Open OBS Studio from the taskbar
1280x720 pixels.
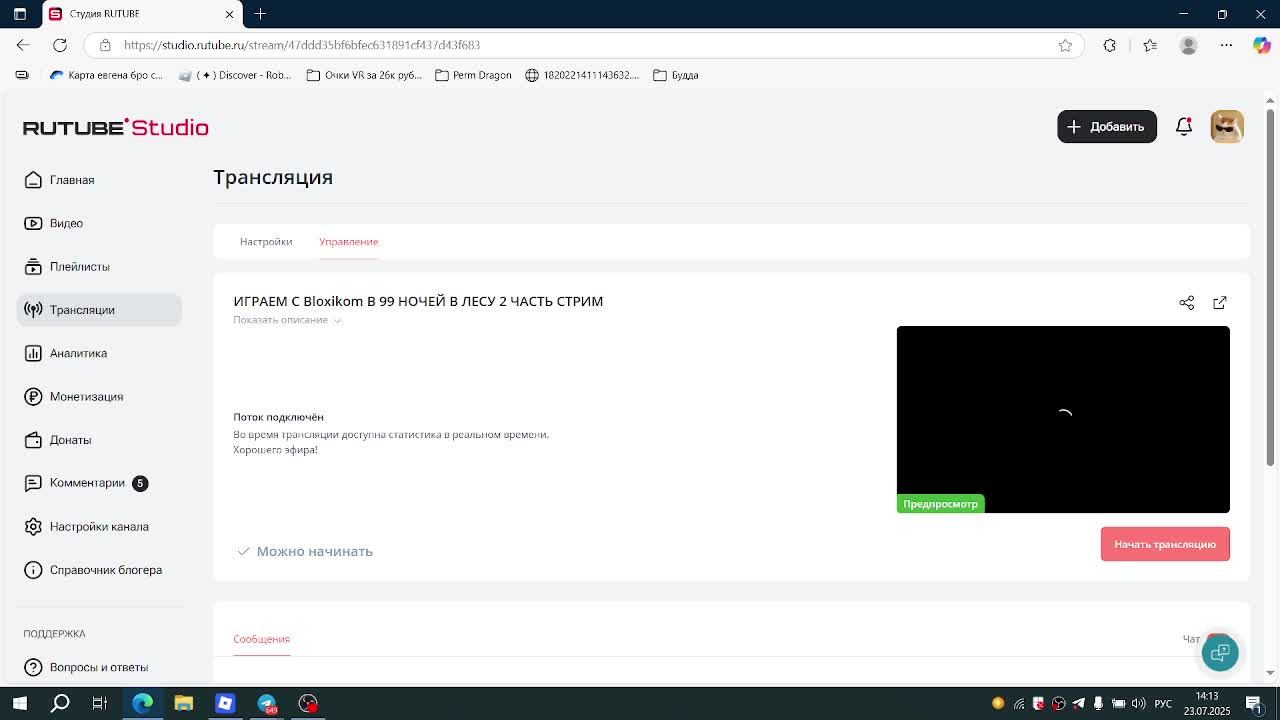pyautogui.click(x=308, y=703)
